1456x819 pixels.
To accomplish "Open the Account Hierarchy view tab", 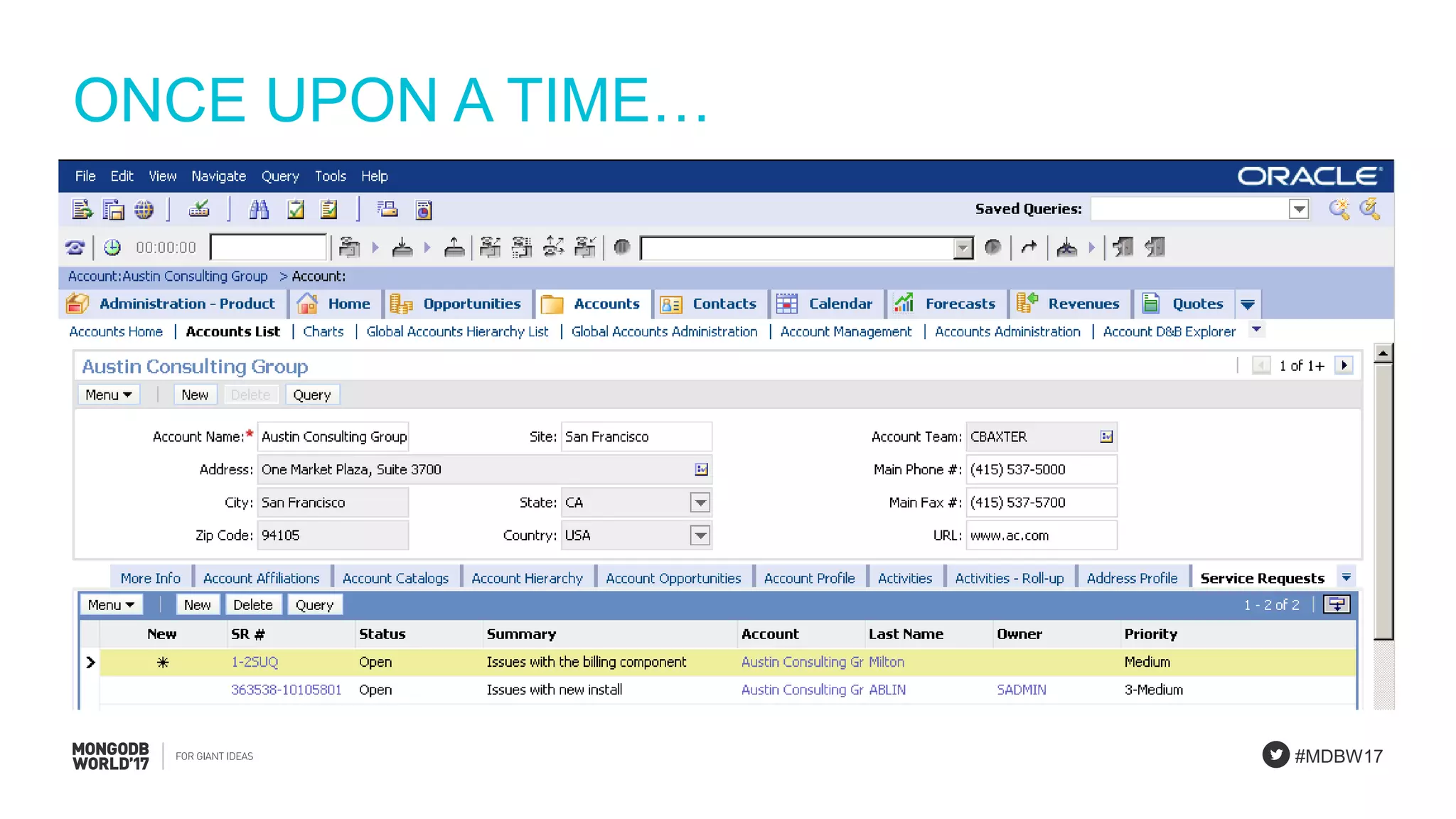I will (x=527, y=579).
